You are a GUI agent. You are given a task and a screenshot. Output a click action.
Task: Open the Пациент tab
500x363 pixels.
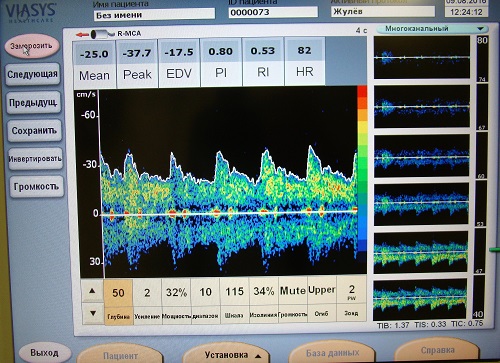pyautogui.click(x=120, y=356)
